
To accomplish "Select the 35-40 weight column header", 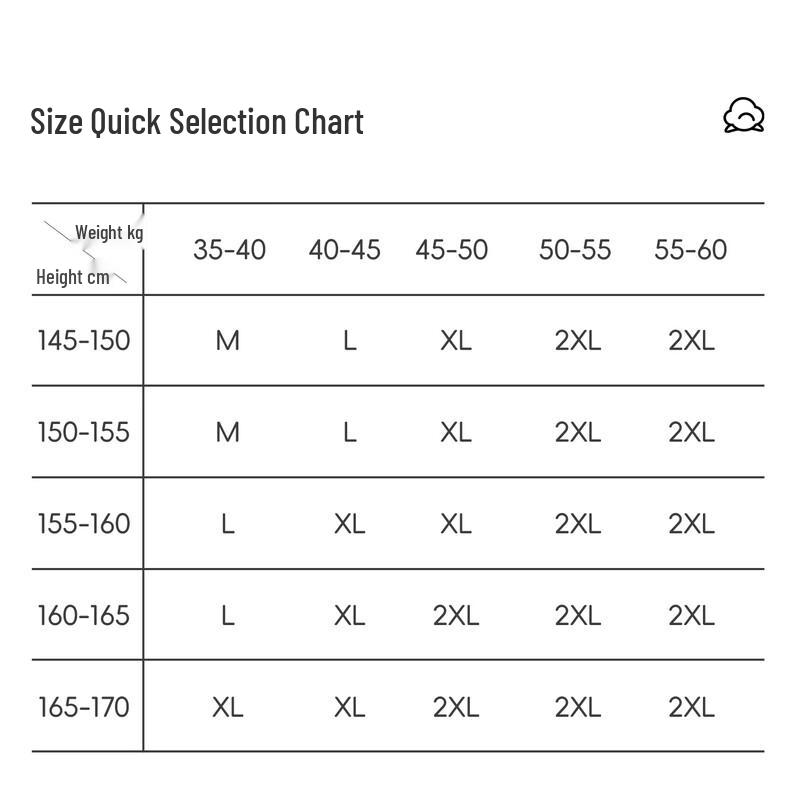I will [x=229, y=249].
